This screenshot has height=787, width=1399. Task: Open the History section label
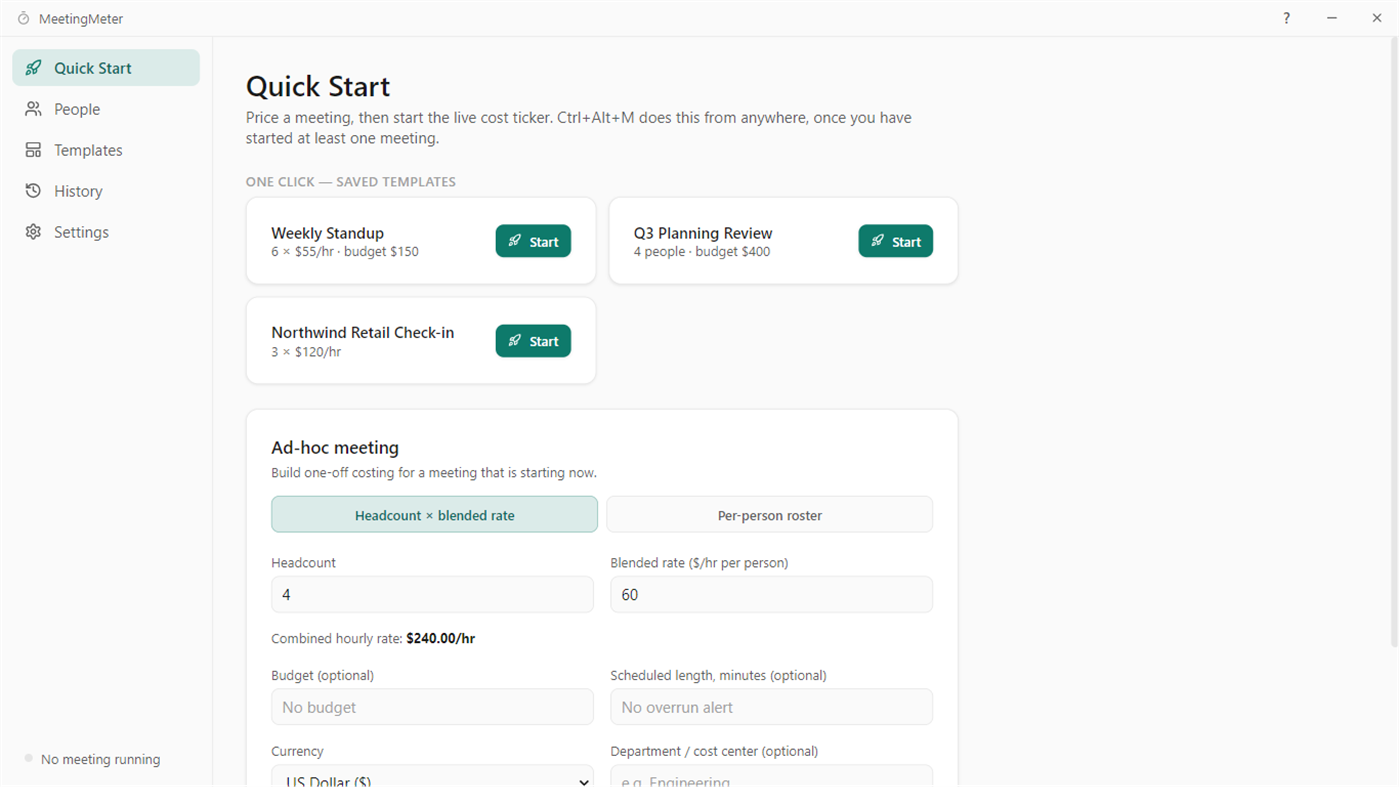(78, 191)
